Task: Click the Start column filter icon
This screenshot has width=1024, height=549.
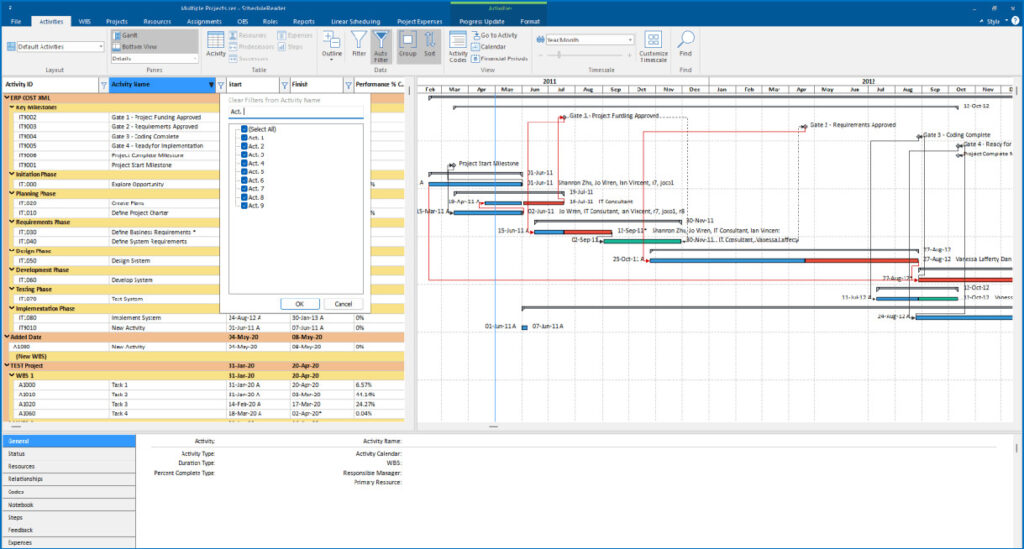Action: (x=284, y=85)
